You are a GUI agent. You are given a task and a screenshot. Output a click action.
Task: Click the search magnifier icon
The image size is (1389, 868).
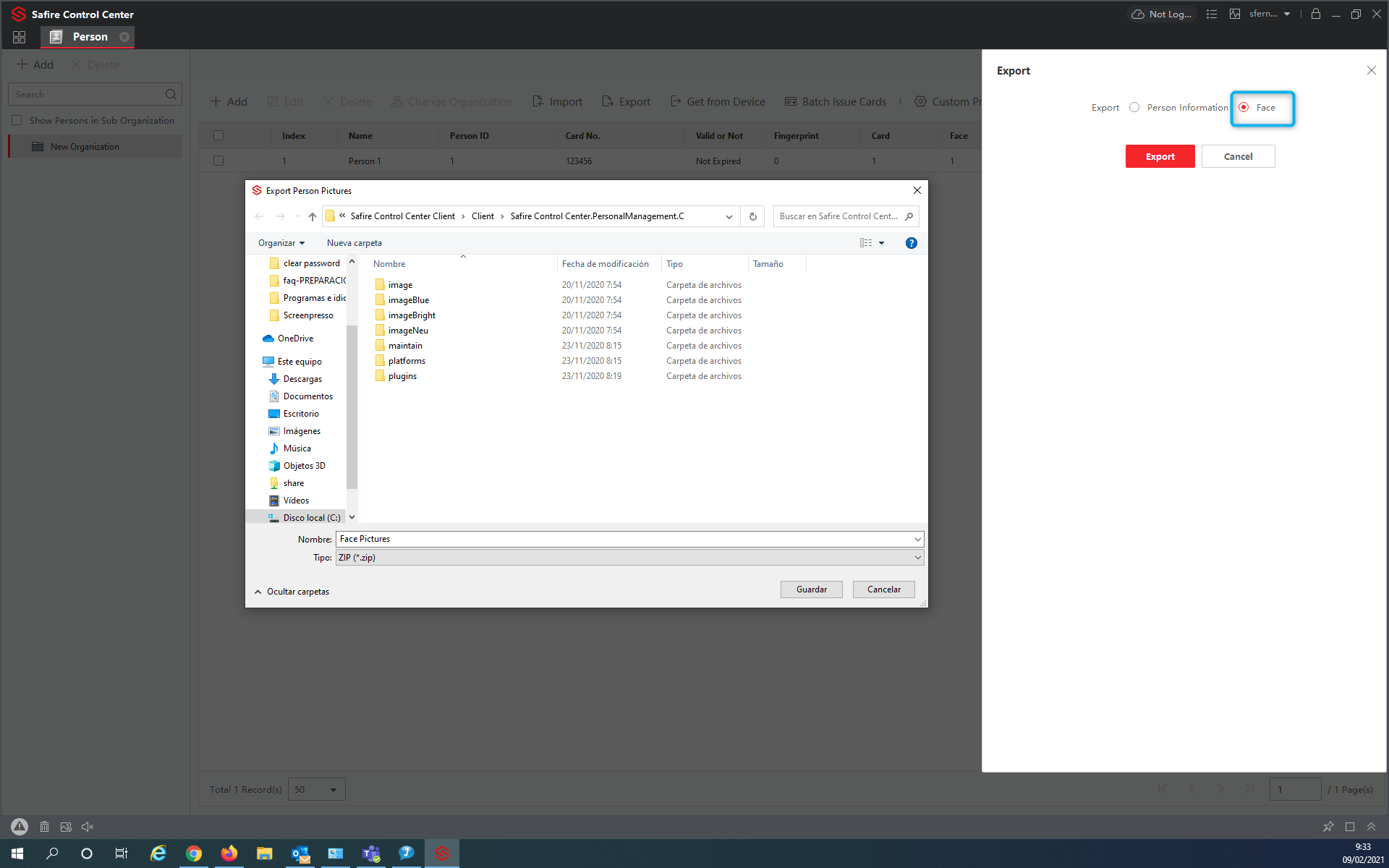tap(171, 94)
